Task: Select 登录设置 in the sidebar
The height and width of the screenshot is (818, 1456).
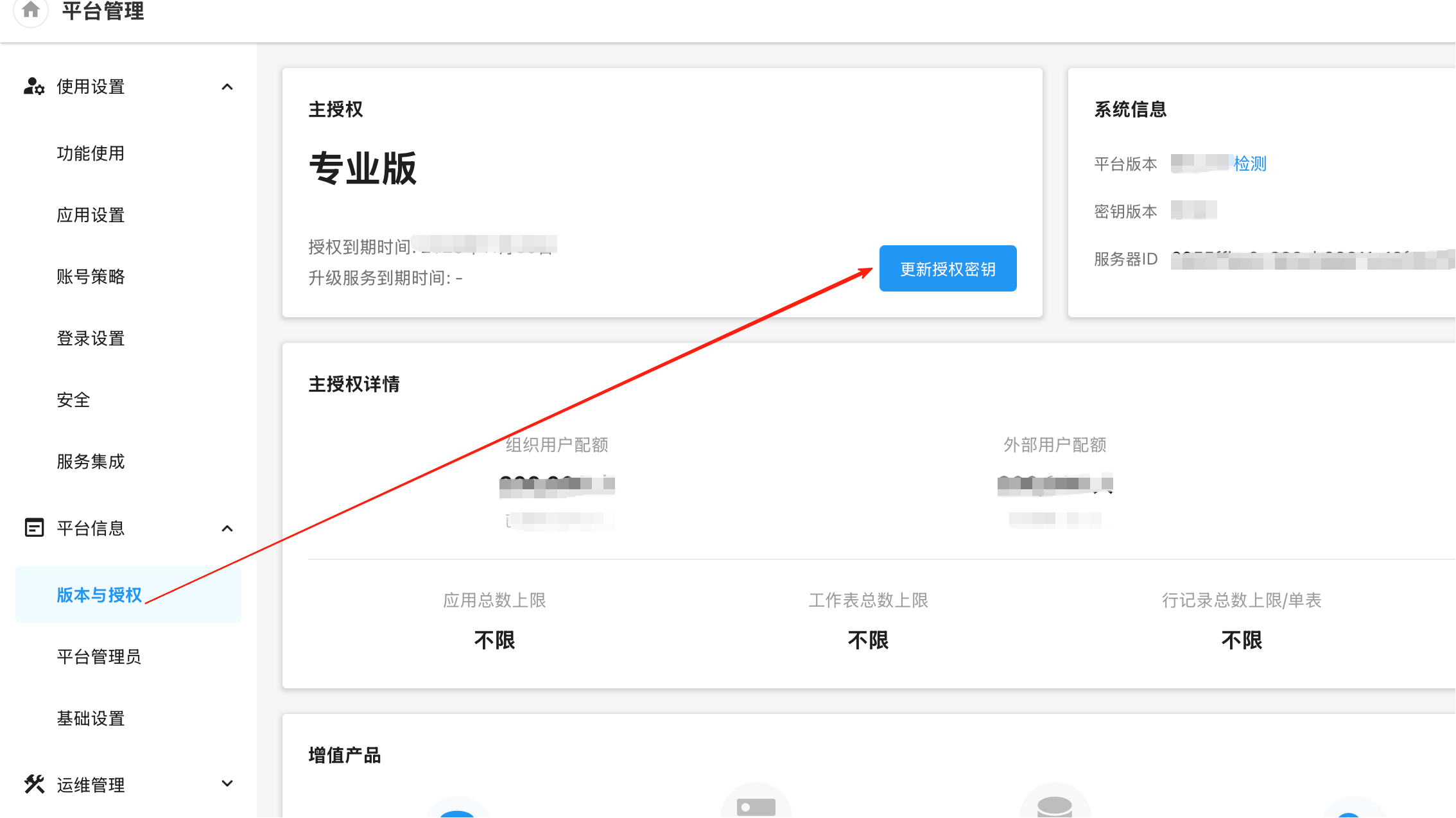Action: [91, 338]
